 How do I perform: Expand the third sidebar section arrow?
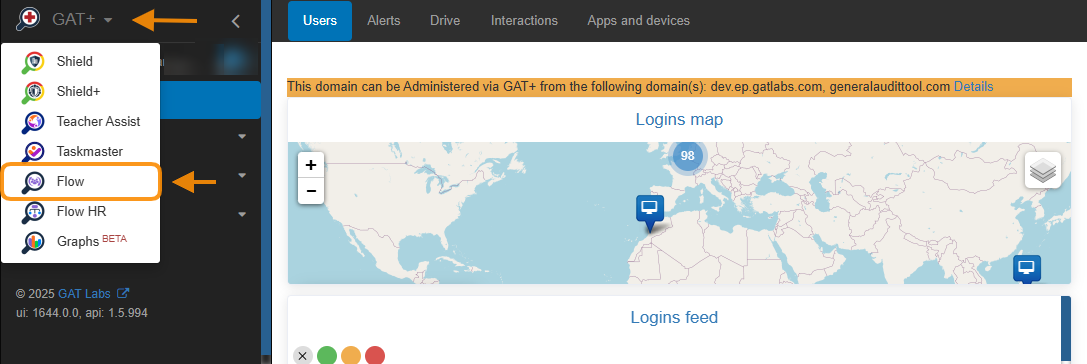coord(242,214)
